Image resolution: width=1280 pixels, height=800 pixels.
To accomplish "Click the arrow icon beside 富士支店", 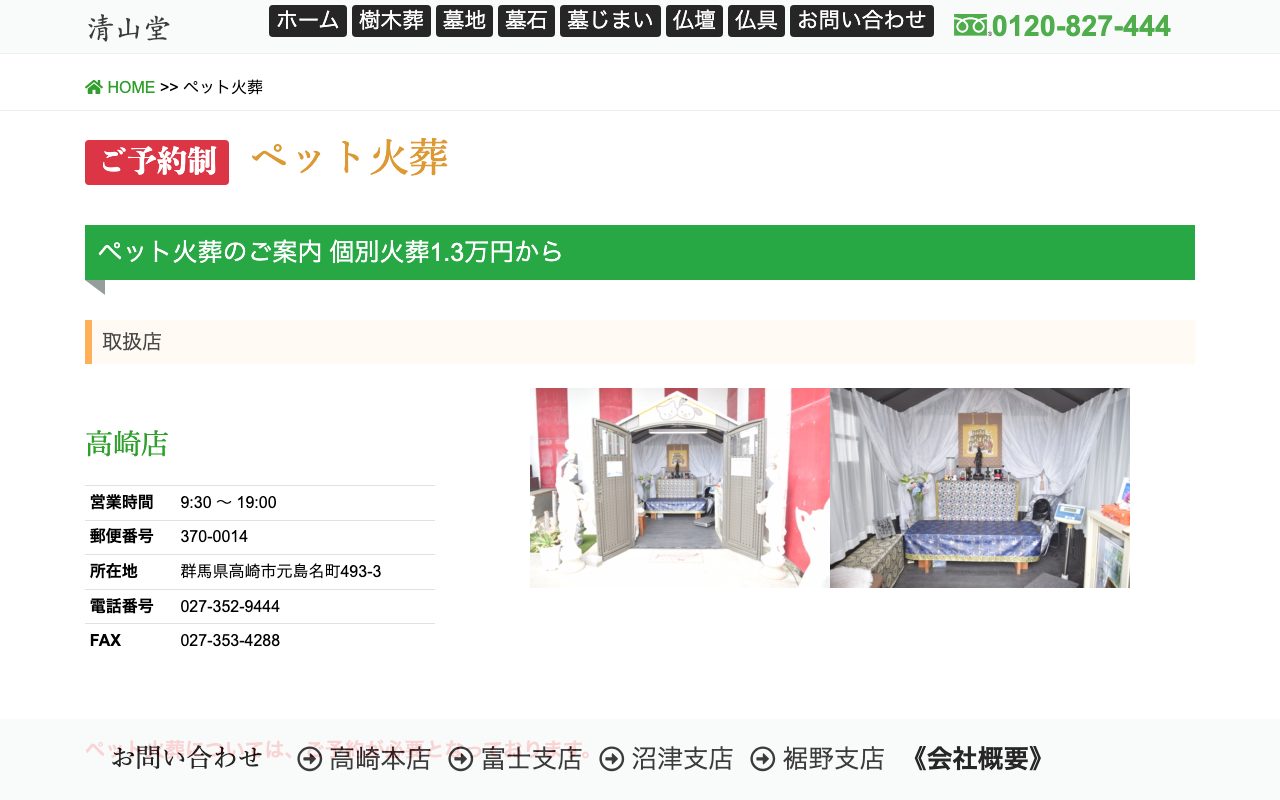I will click(461, 759).
